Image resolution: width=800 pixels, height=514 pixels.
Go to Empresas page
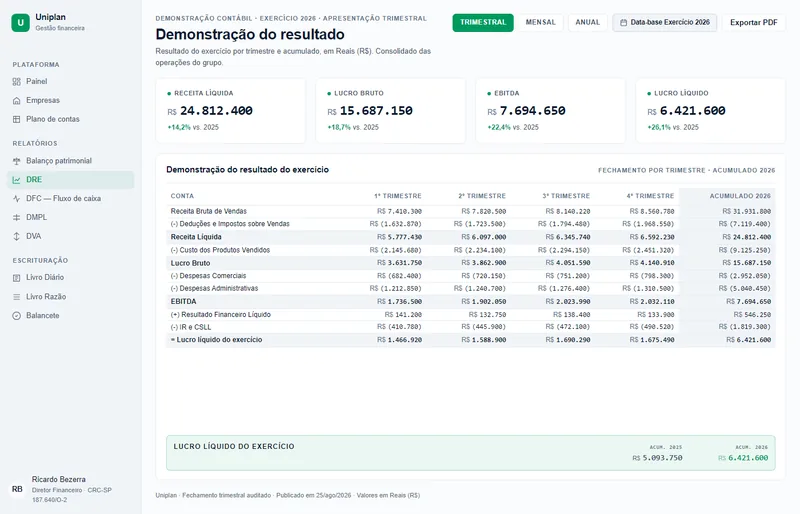[x=70, y=101]
